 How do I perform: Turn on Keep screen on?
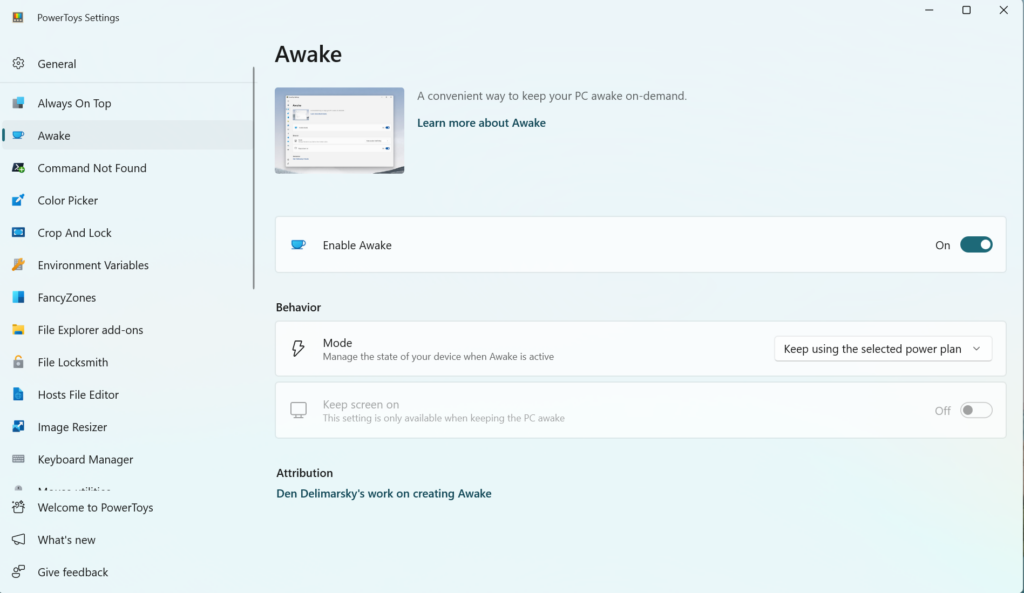(975, 410)
